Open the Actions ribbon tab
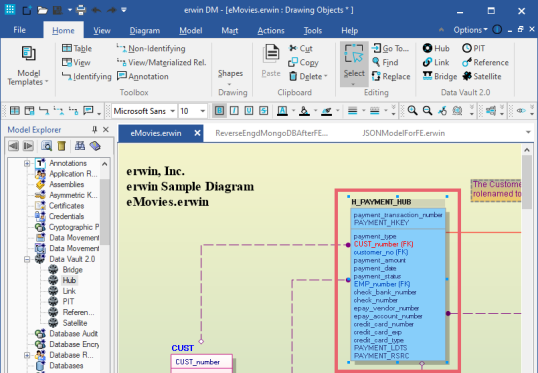This screenshot has width=538, height=373. tap(271, 31)
